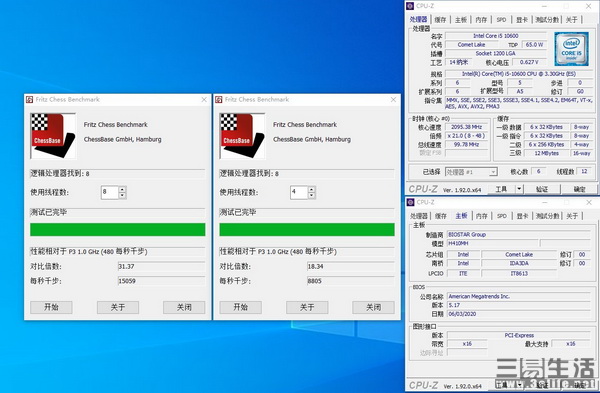This screenshot has height=393, width=600.
Task: Increase thread count in the left Fritz window
Action: (x=122, y=189)
